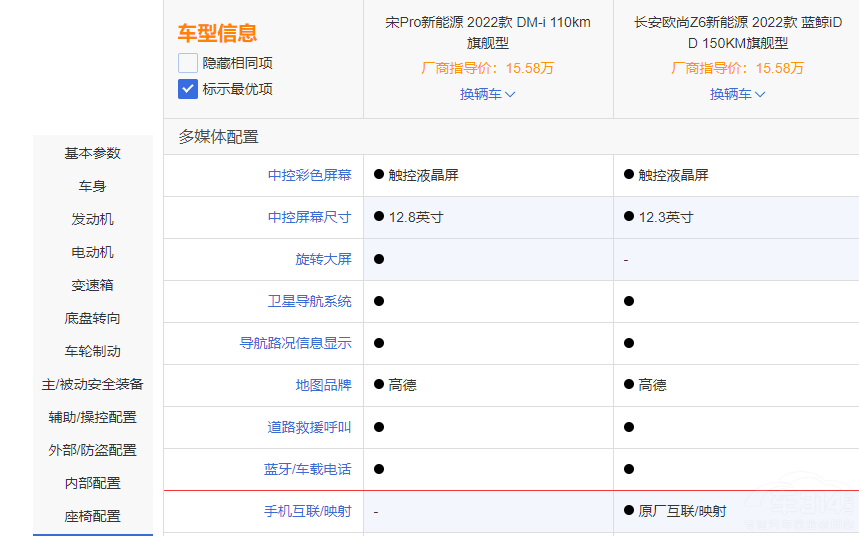Click the 蓝牙/车载电话 parameter link

[x=307, y=469]
